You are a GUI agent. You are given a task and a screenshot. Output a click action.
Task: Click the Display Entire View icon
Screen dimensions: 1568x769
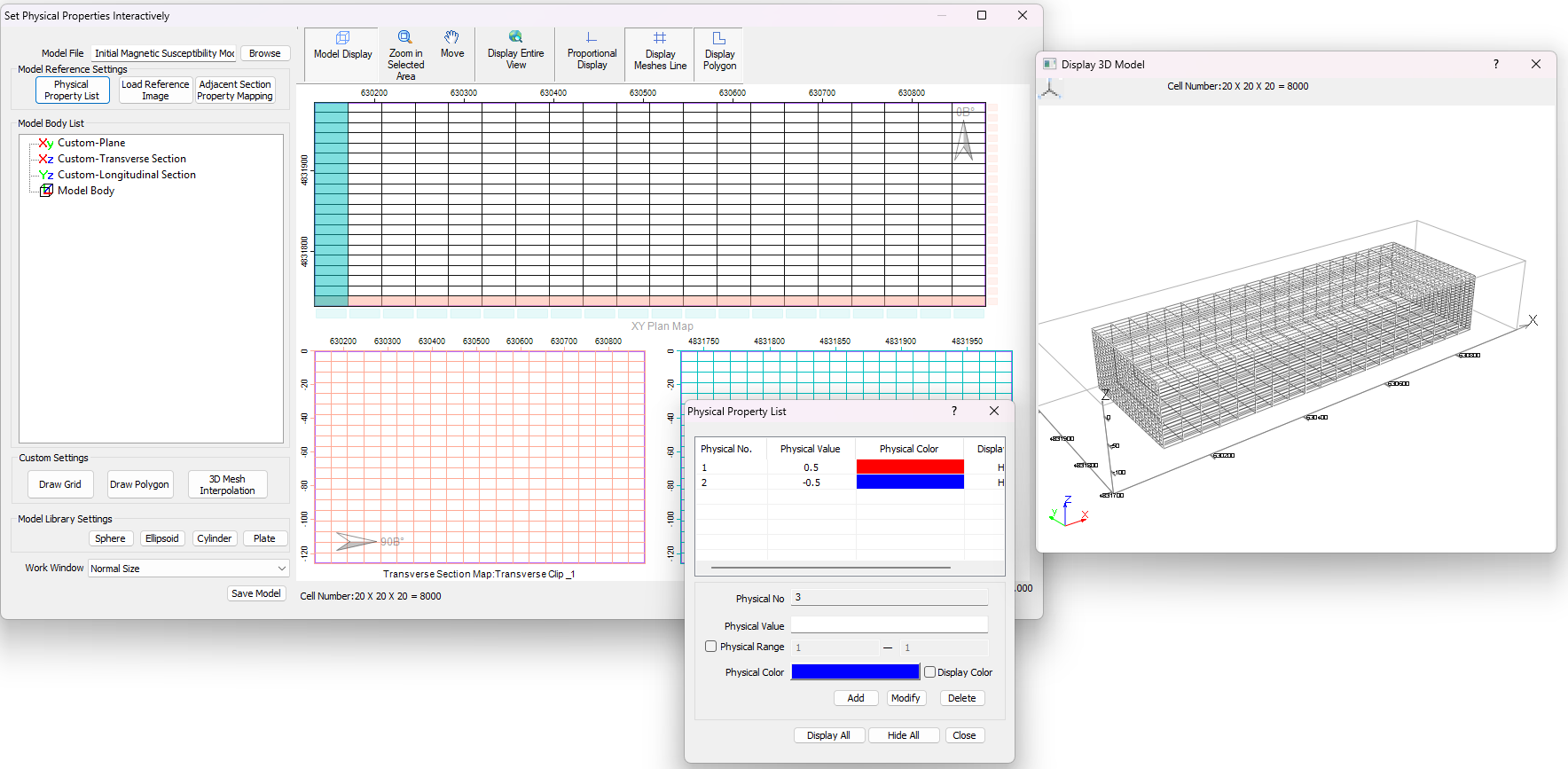point(515,50)
